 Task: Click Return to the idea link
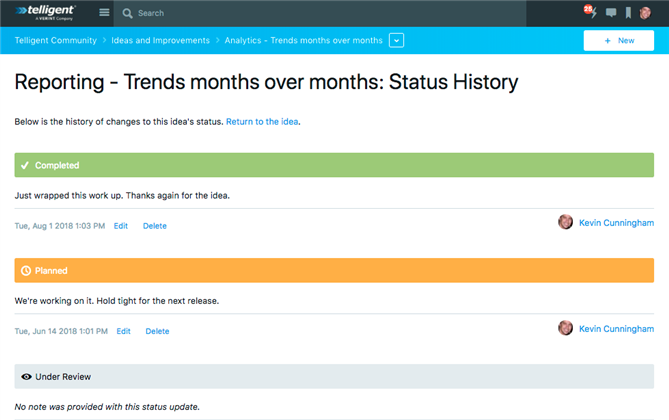pyautogui.click(x=262, y=122)
